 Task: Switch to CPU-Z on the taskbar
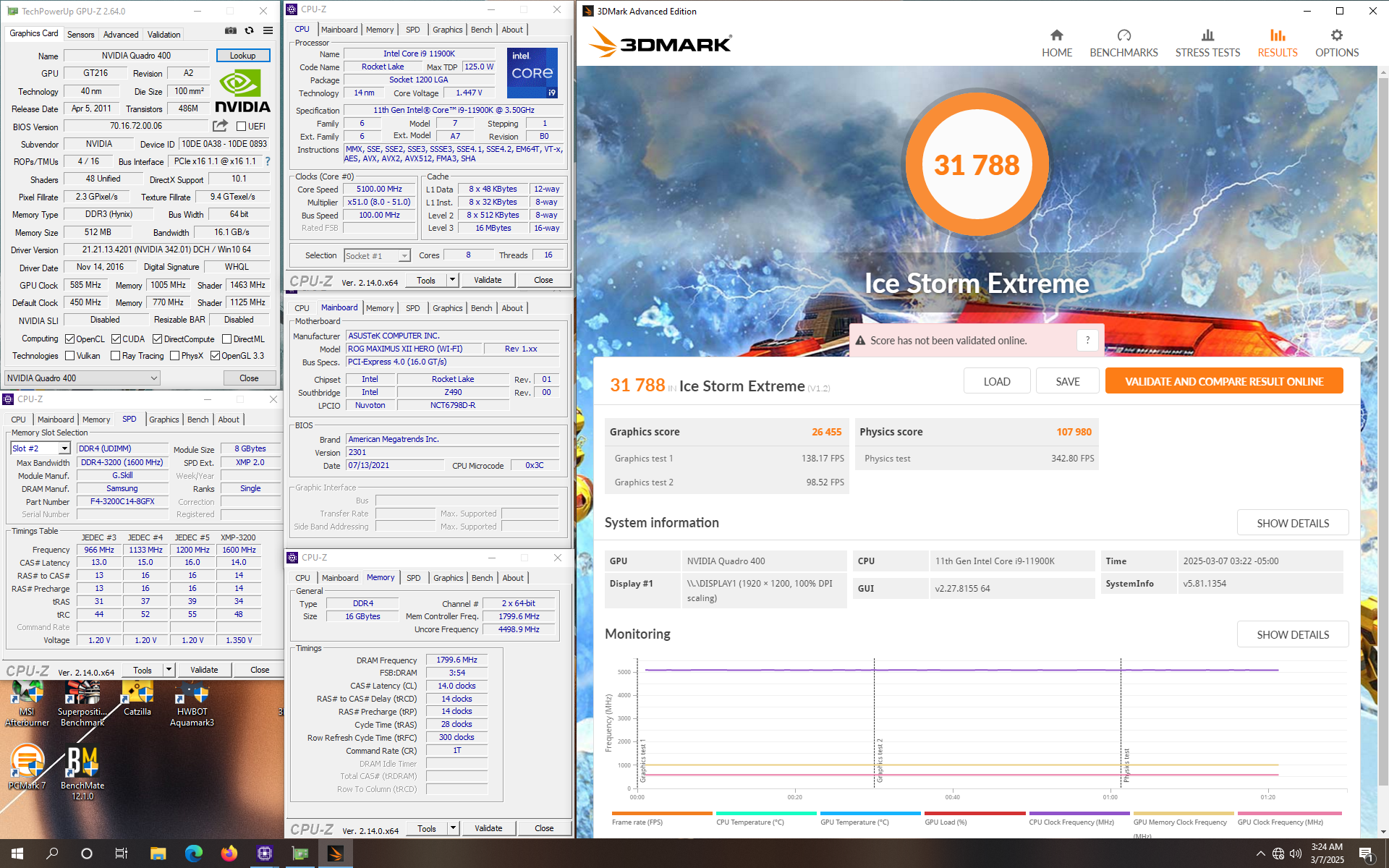click(264, 854)
